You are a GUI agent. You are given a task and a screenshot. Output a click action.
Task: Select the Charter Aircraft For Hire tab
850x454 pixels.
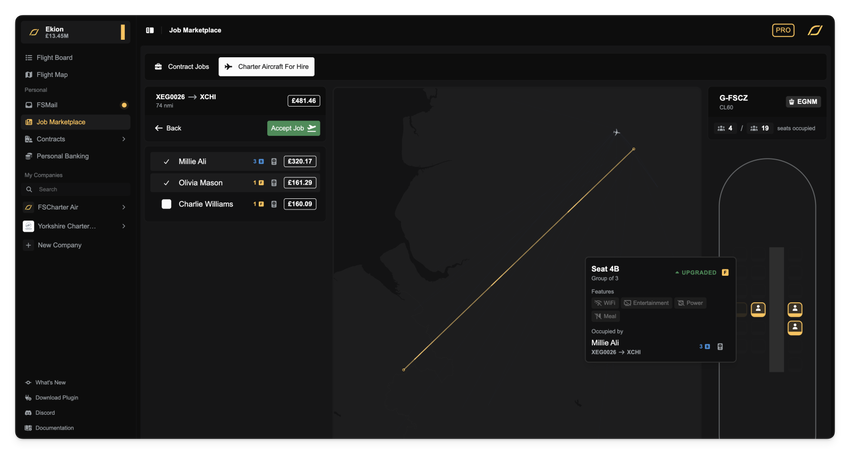pyautogui.click(x=266, y=67)
